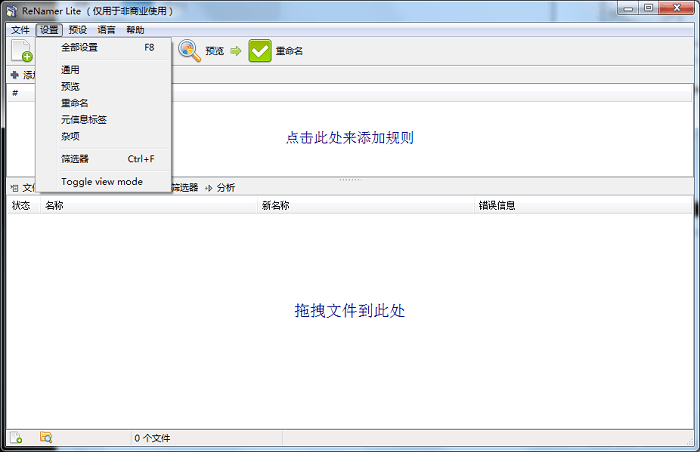This screenshot has width=700, height=452.
Task: Click the splitter grip between rules and files
Action: pos(350,180)
